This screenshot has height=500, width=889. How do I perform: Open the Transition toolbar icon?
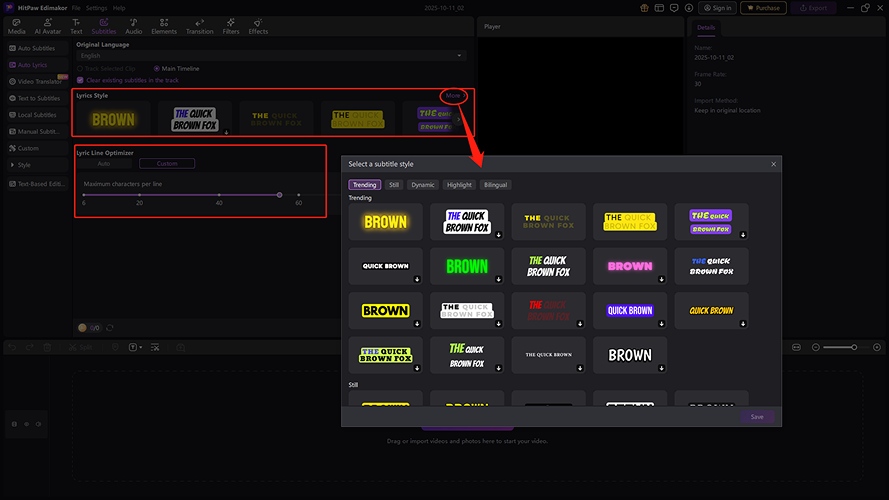199,24
